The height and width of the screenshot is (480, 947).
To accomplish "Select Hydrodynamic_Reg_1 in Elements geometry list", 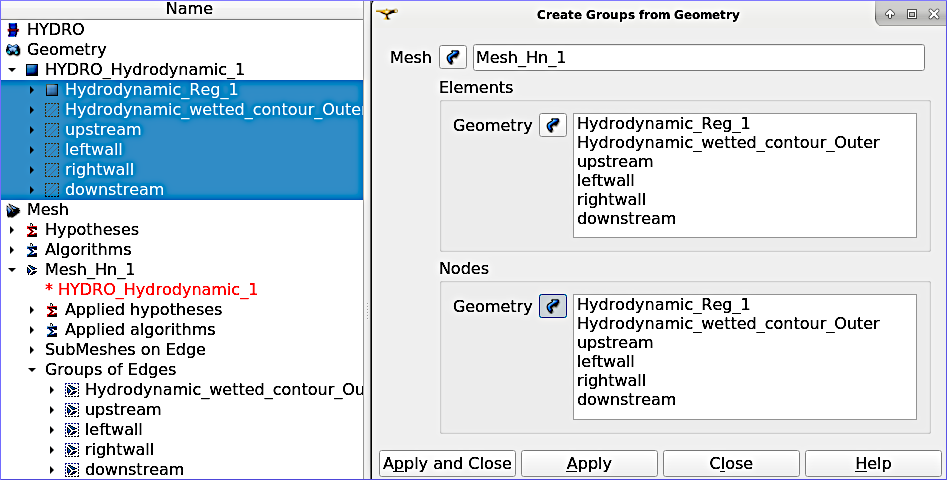I will 663,124.
